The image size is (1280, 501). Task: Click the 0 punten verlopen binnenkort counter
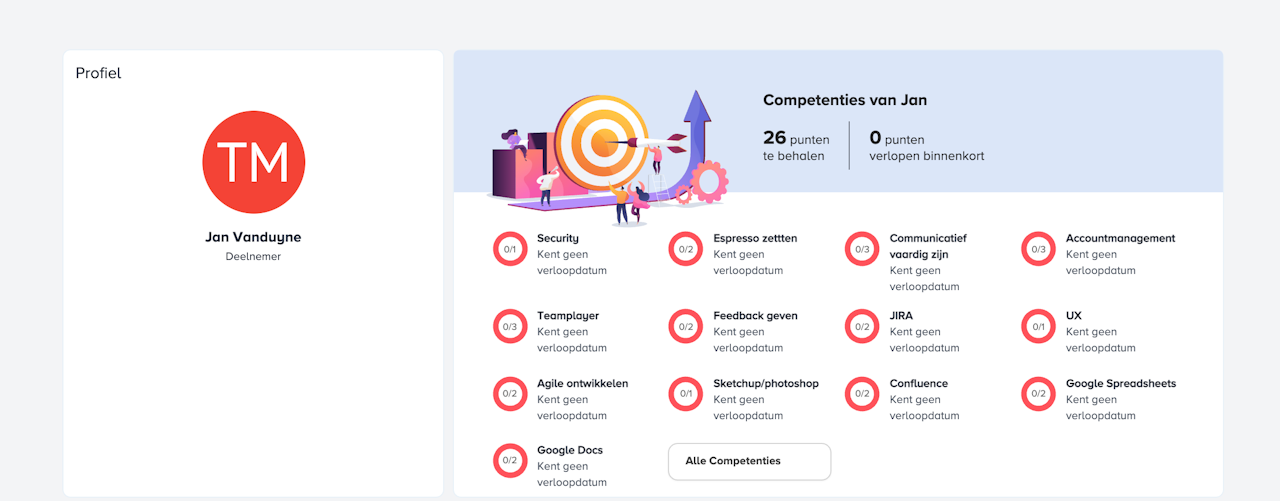pos(926,146)
